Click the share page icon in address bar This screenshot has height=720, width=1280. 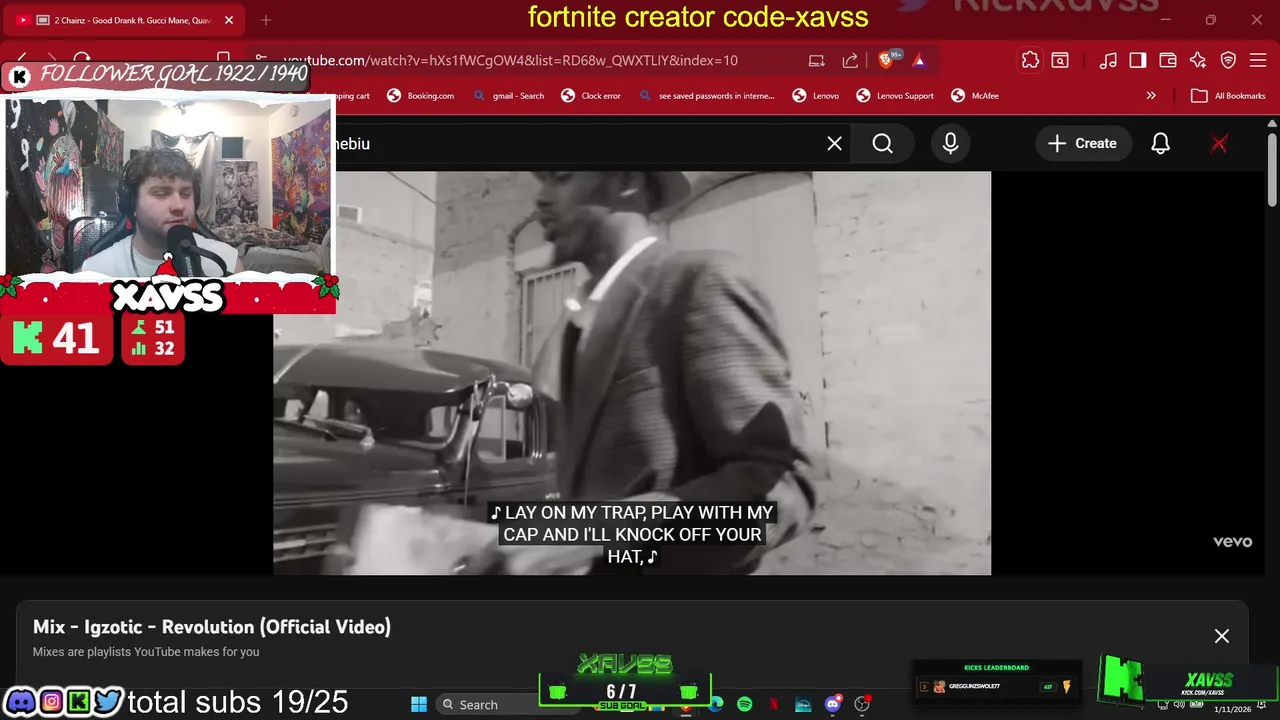(x=850, y=60)
